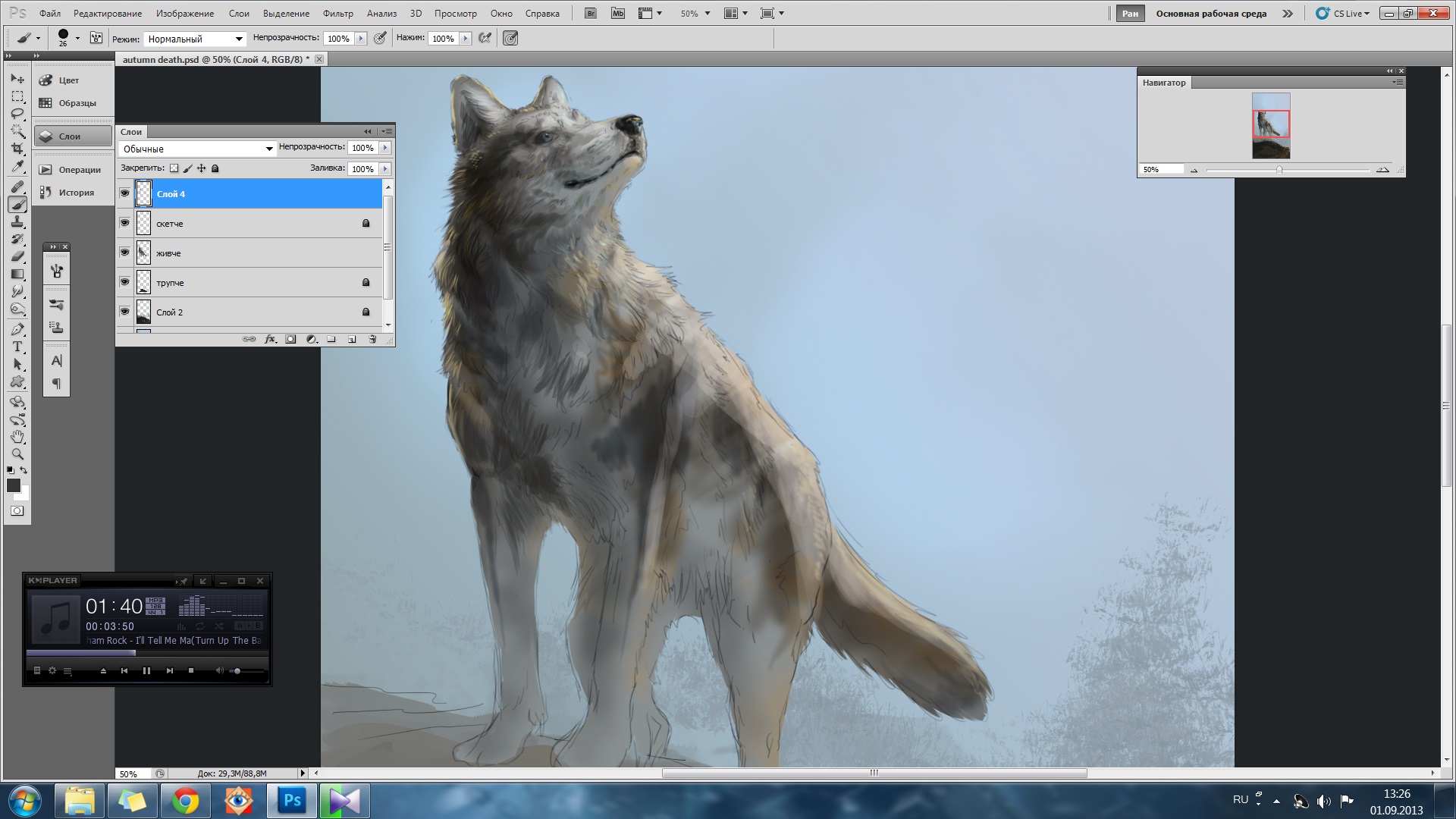Screen dimensions: 1456x819
Task: Select the Eyedropper tool
Action: (17, 166)
